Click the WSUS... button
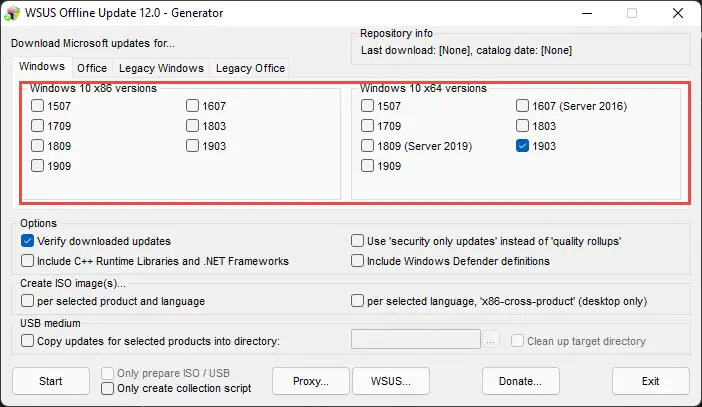702x407 pixels. (391, 381)
